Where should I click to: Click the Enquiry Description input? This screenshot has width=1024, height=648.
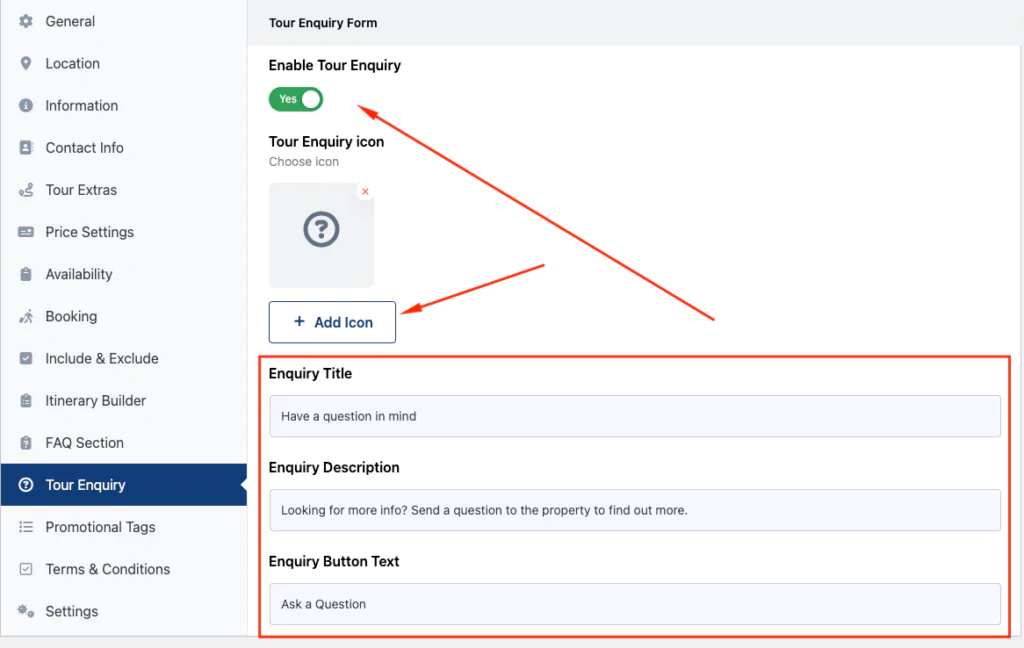pos(635,510)
